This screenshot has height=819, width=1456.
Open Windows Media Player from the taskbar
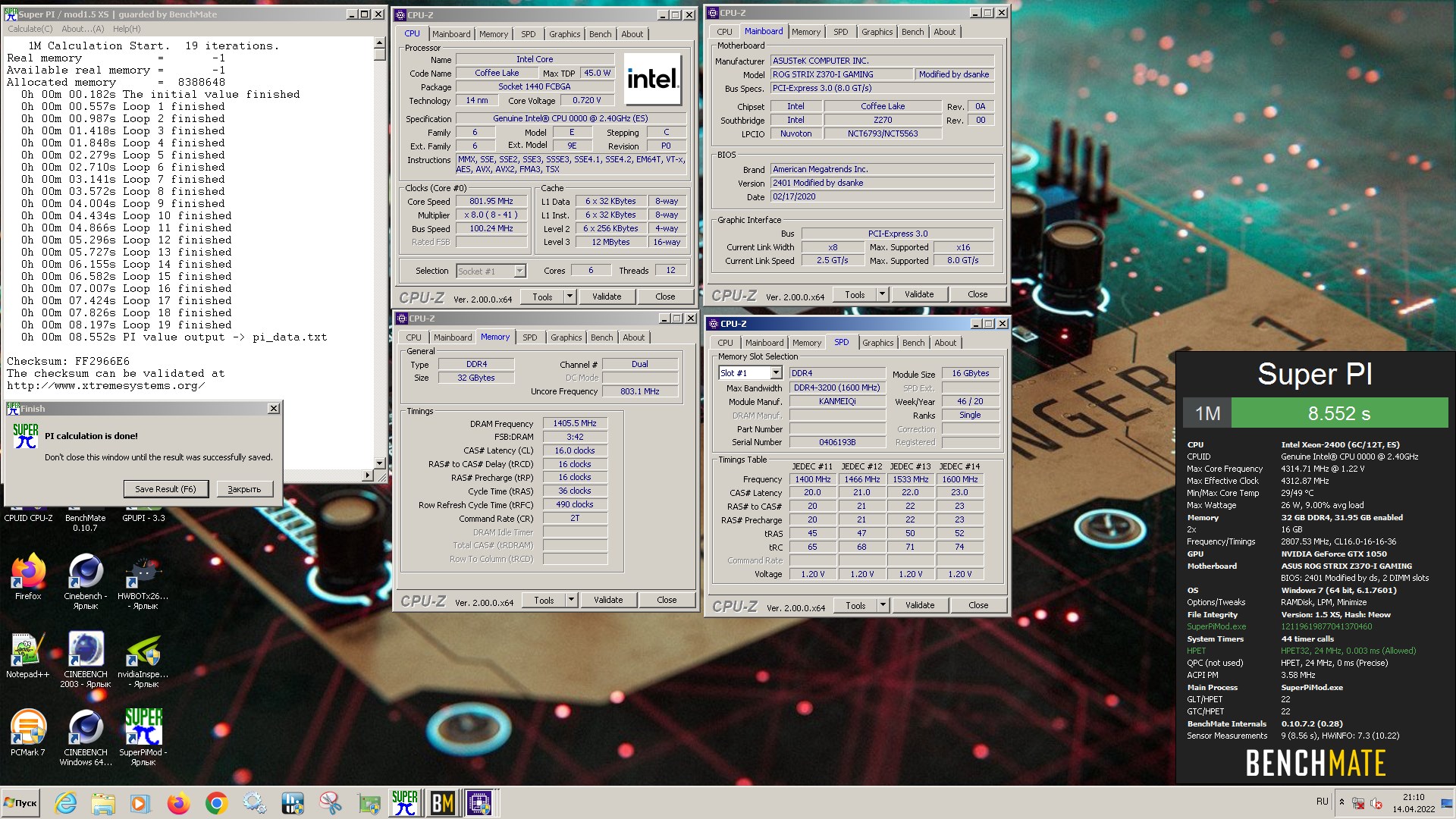tap(140, 803)
